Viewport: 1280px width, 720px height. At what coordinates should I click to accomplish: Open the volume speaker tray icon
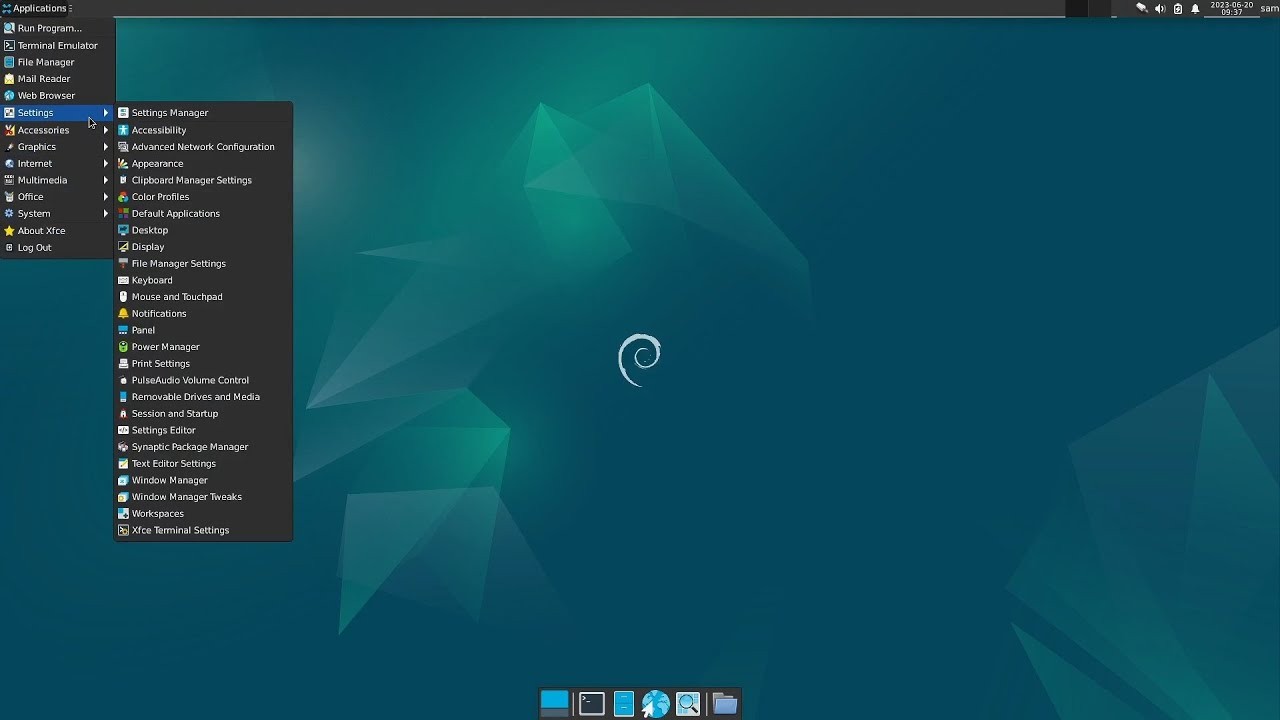[x=1160, y=8]
